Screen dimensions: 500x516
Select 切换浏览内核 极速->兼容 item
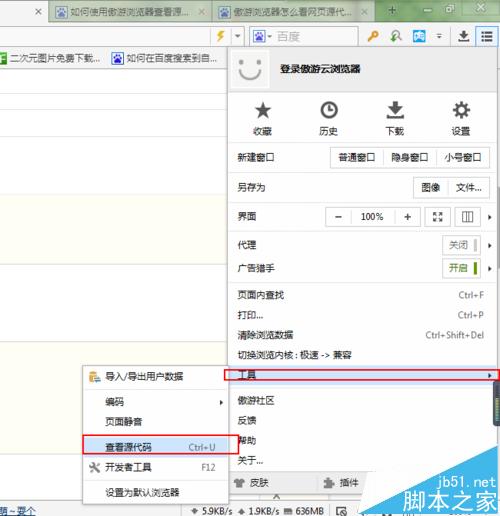click(x=363, y=355)
